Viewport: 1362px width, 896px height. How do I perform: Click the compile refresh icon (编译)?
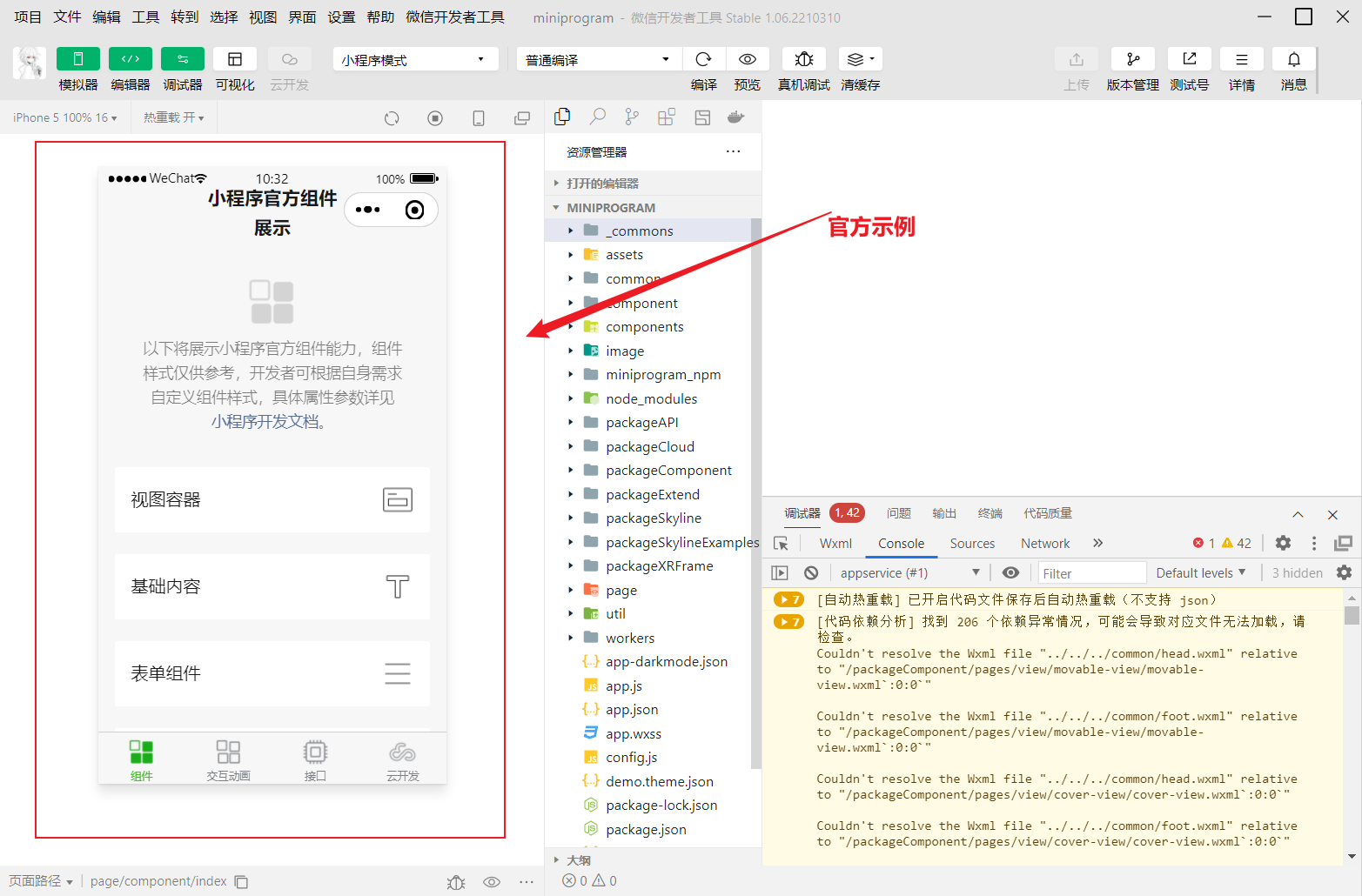(x=704, y=59)
